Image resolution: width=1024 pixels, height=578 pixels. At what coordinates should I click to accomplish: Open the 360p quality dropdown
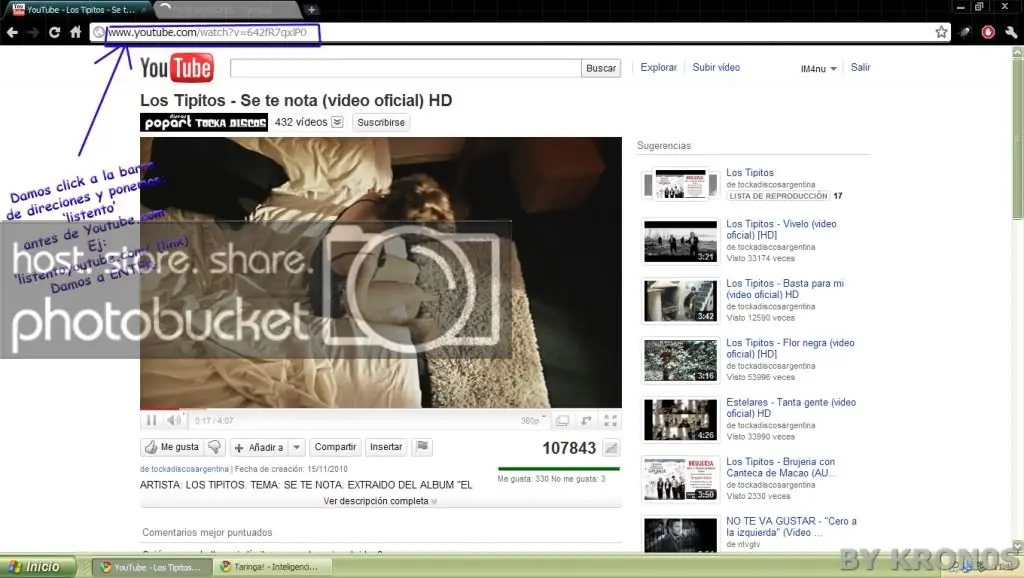(x=533, y=420)
